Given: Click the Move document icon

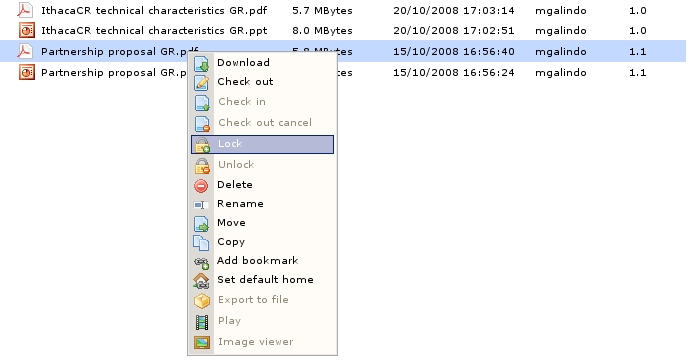Looking at the screenshot, I should pyautogui.click(x=202, y=224).
